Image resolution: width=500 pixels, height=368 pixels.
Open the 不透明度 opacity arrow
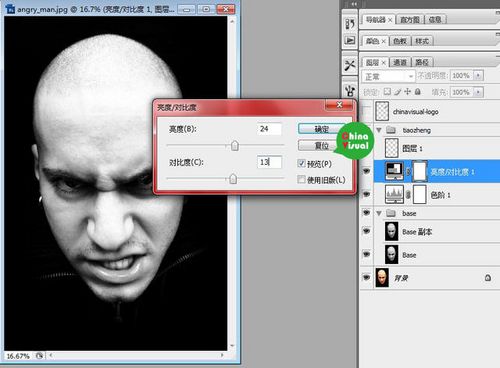[x=478, y=76]
